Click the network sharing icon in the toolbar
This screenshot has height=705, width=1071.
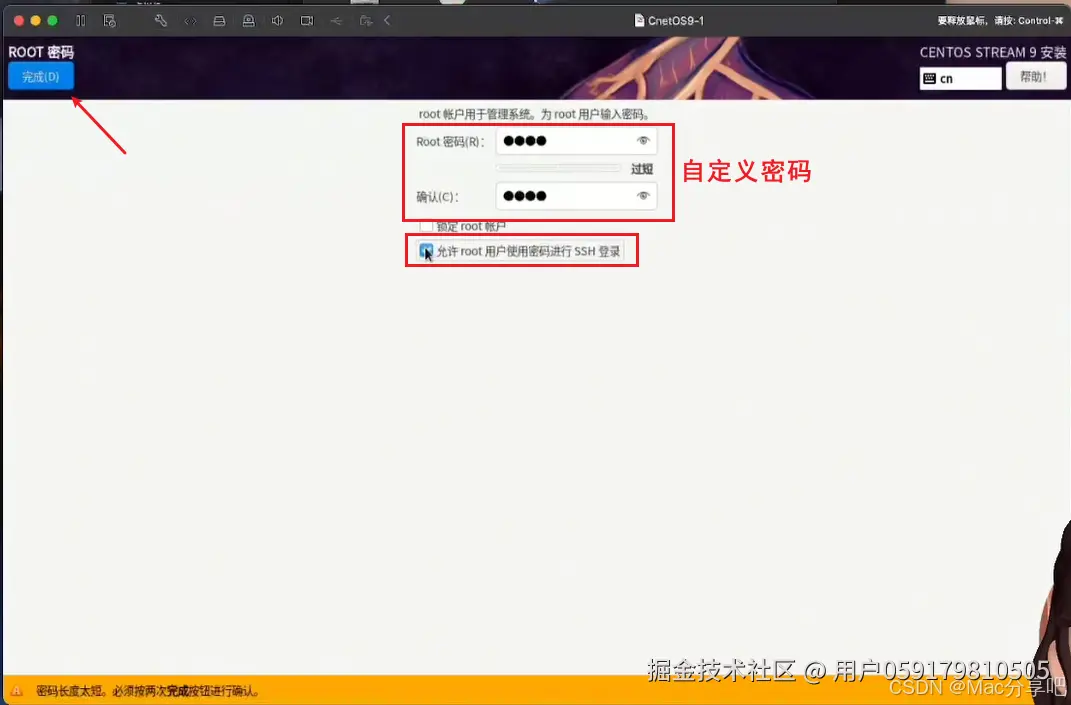click(366, 20)
